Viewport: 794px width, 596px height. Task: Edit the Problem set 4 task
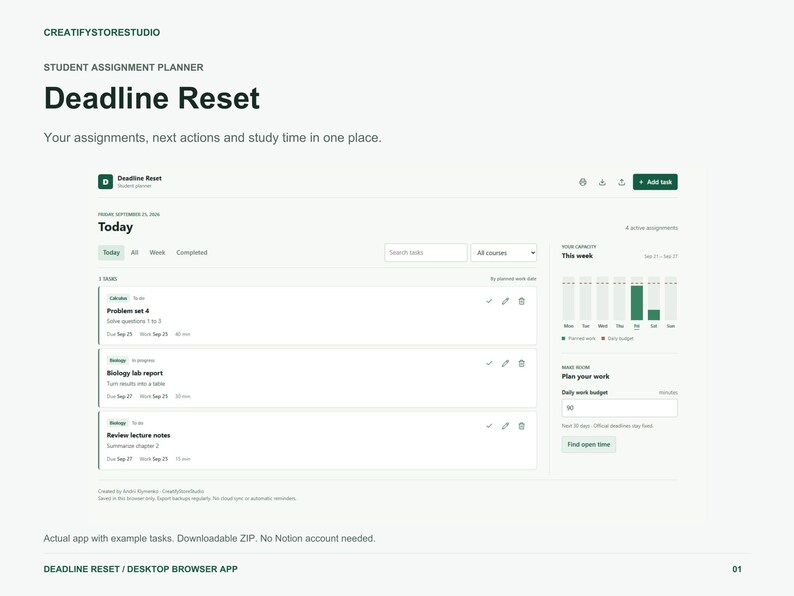pyautogui.click(x=505, y=301)
